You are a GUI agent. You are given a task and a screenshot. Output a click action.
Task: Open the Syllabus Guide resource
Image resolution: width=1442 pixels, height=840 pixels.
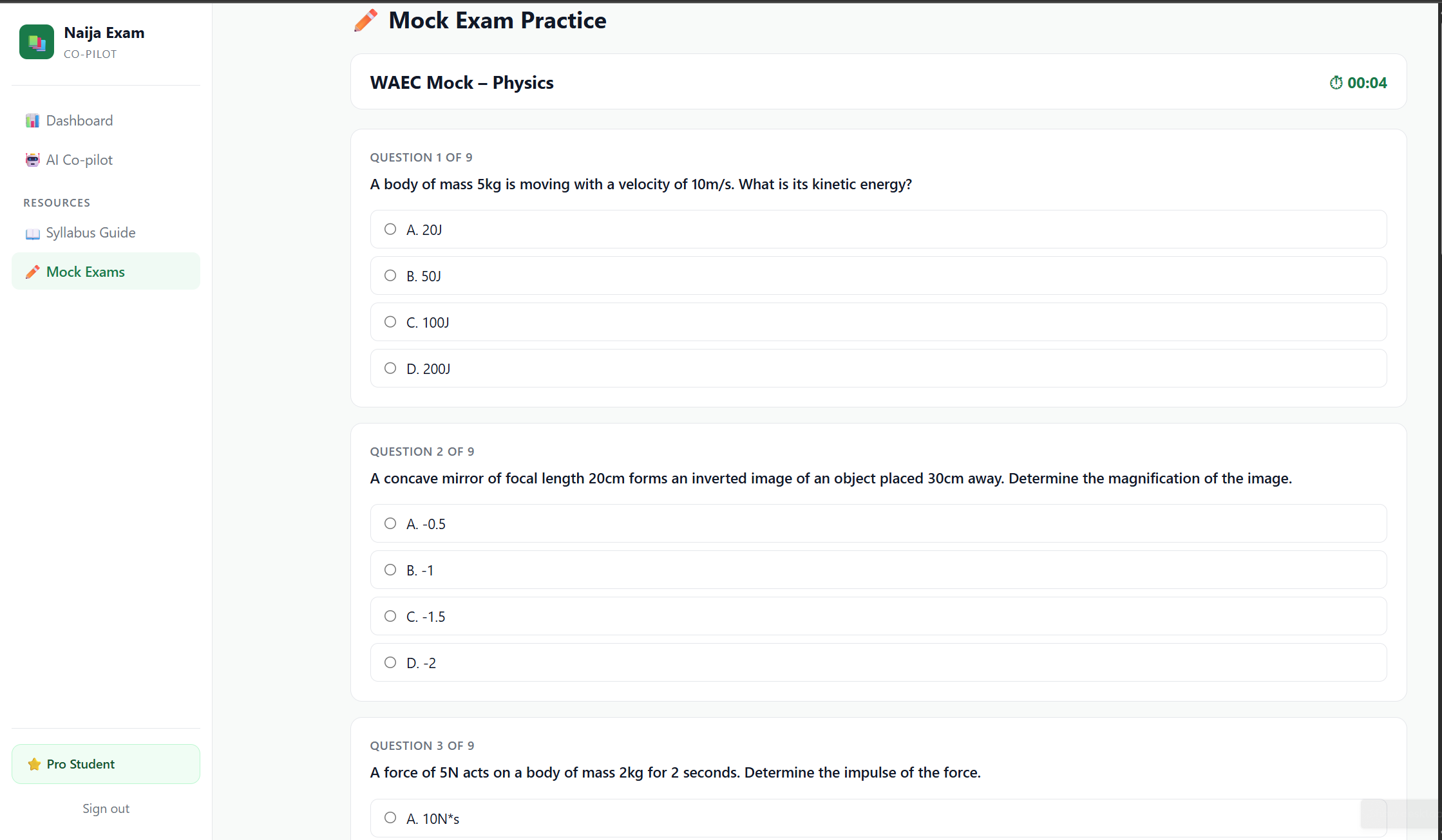(90, 233)
